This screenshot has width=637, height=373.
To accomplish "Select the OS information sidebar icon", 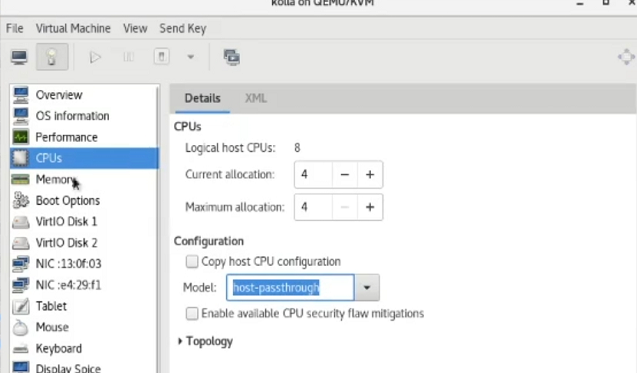I will pos(20,116).
